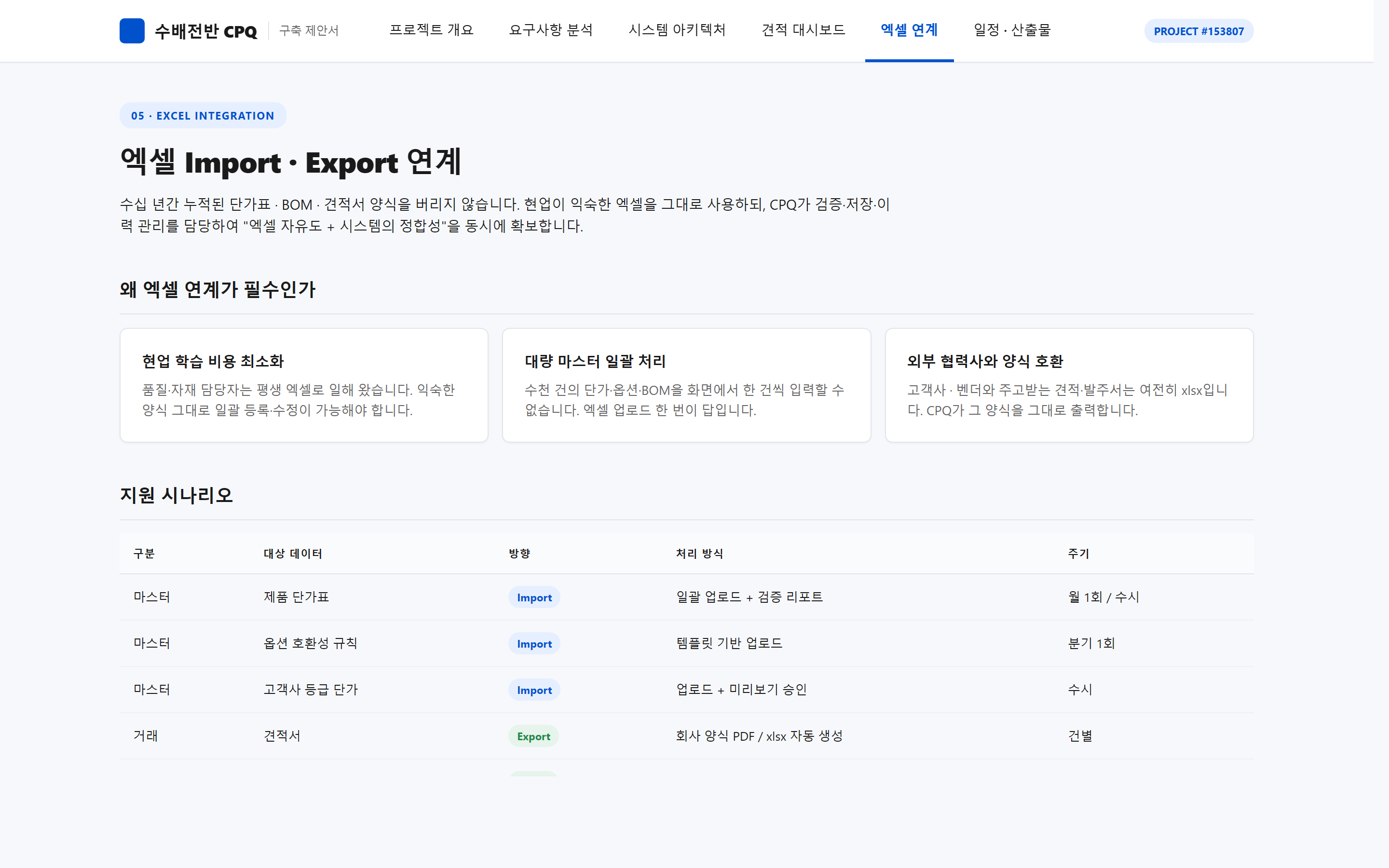
Task: Click Import badge in 옵션 호환성 규칙 row
Action: click(x=534, y=644)
